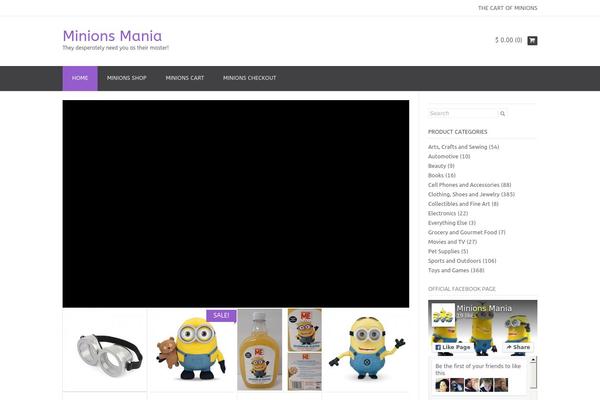The image size is (600, 400).
Task: Click the Facebook Share button
Action: click(x=518, y=347)
